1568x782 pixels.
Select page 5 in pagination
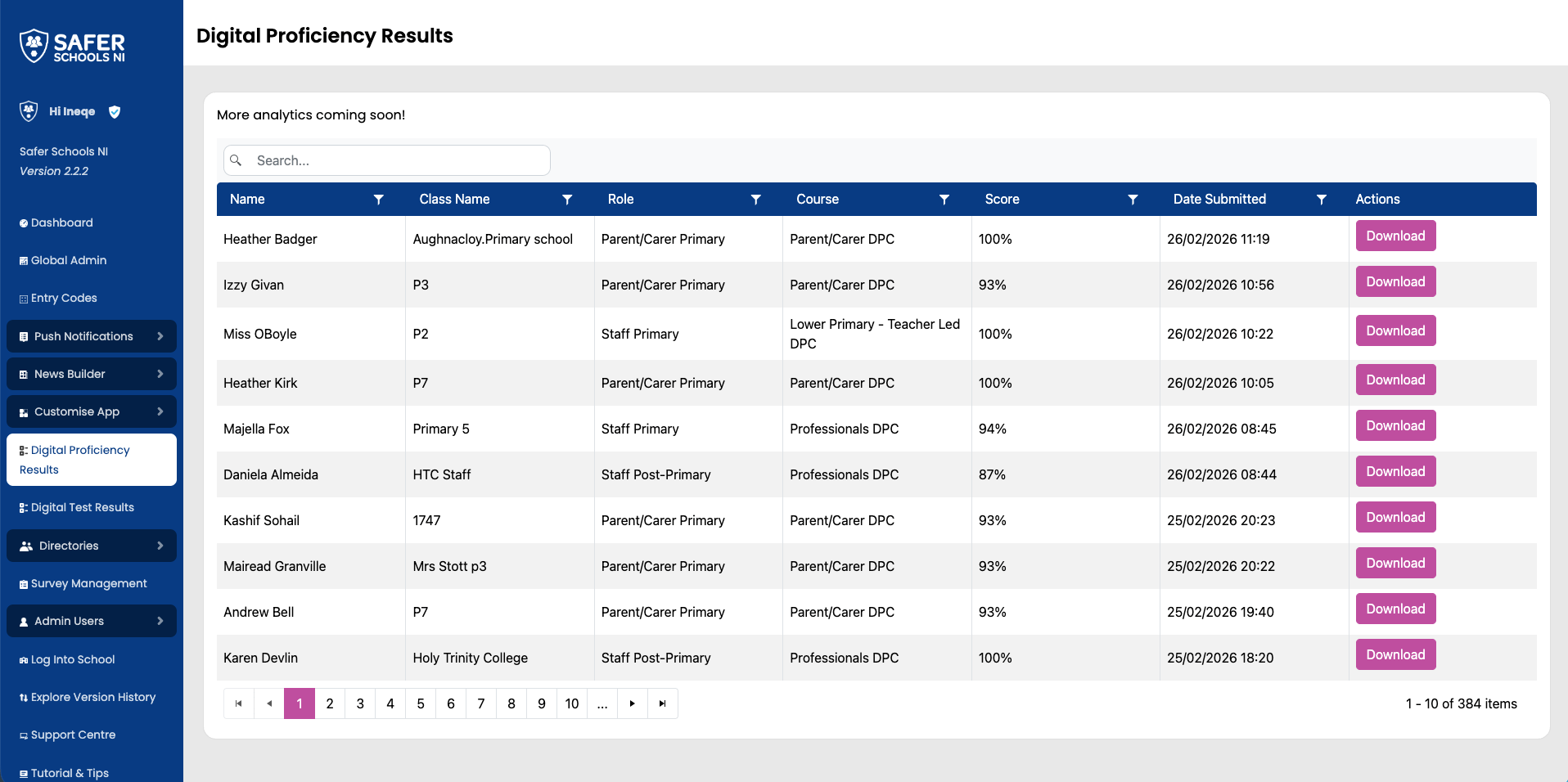pos(421,703)
